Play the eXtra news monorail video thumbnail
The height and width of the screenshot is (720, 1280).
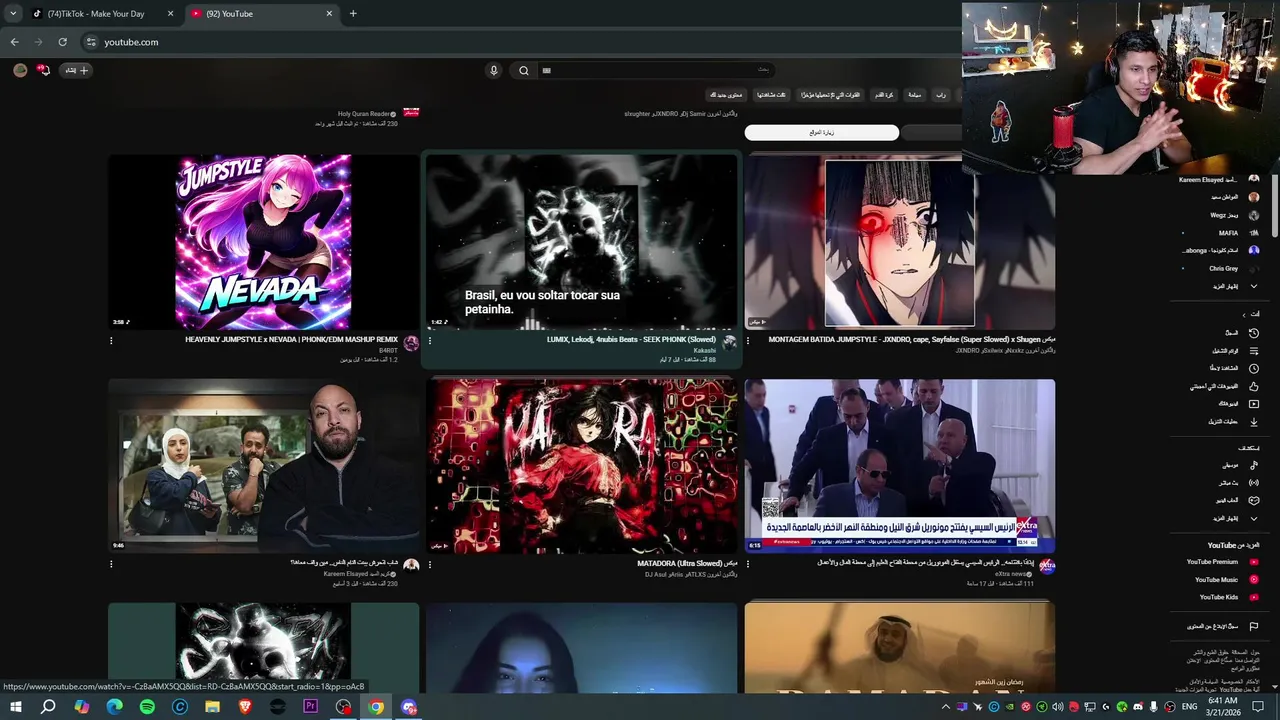[x=899, y=466]
